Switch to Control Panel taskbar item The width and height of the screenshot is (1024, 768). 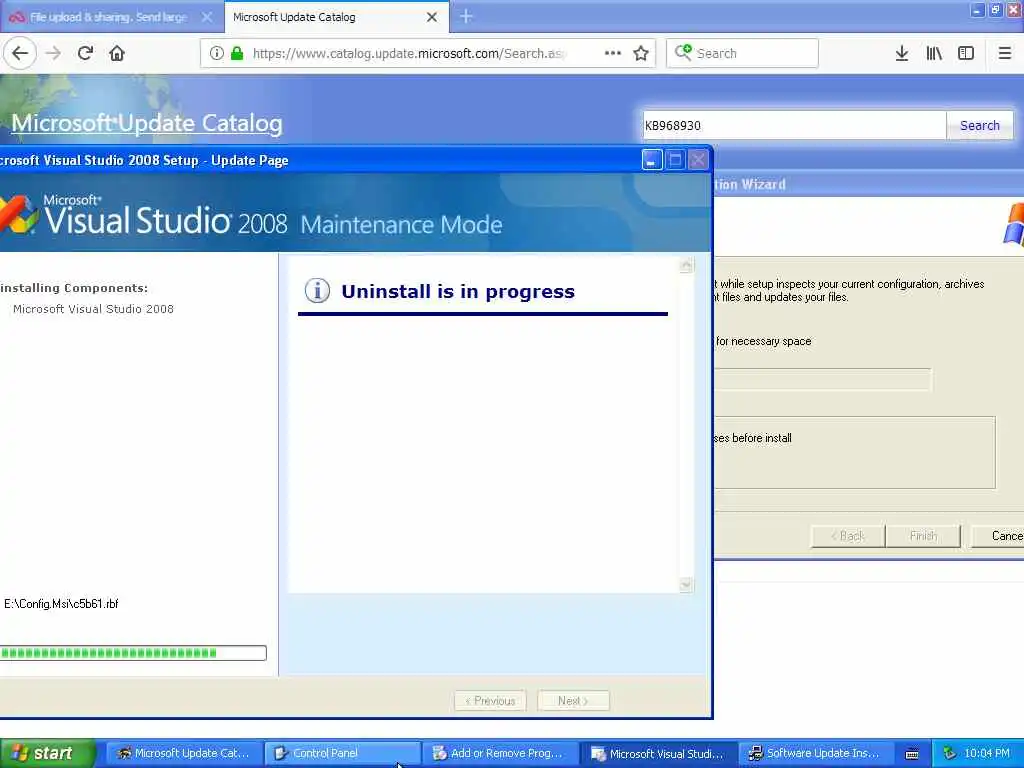343,753
